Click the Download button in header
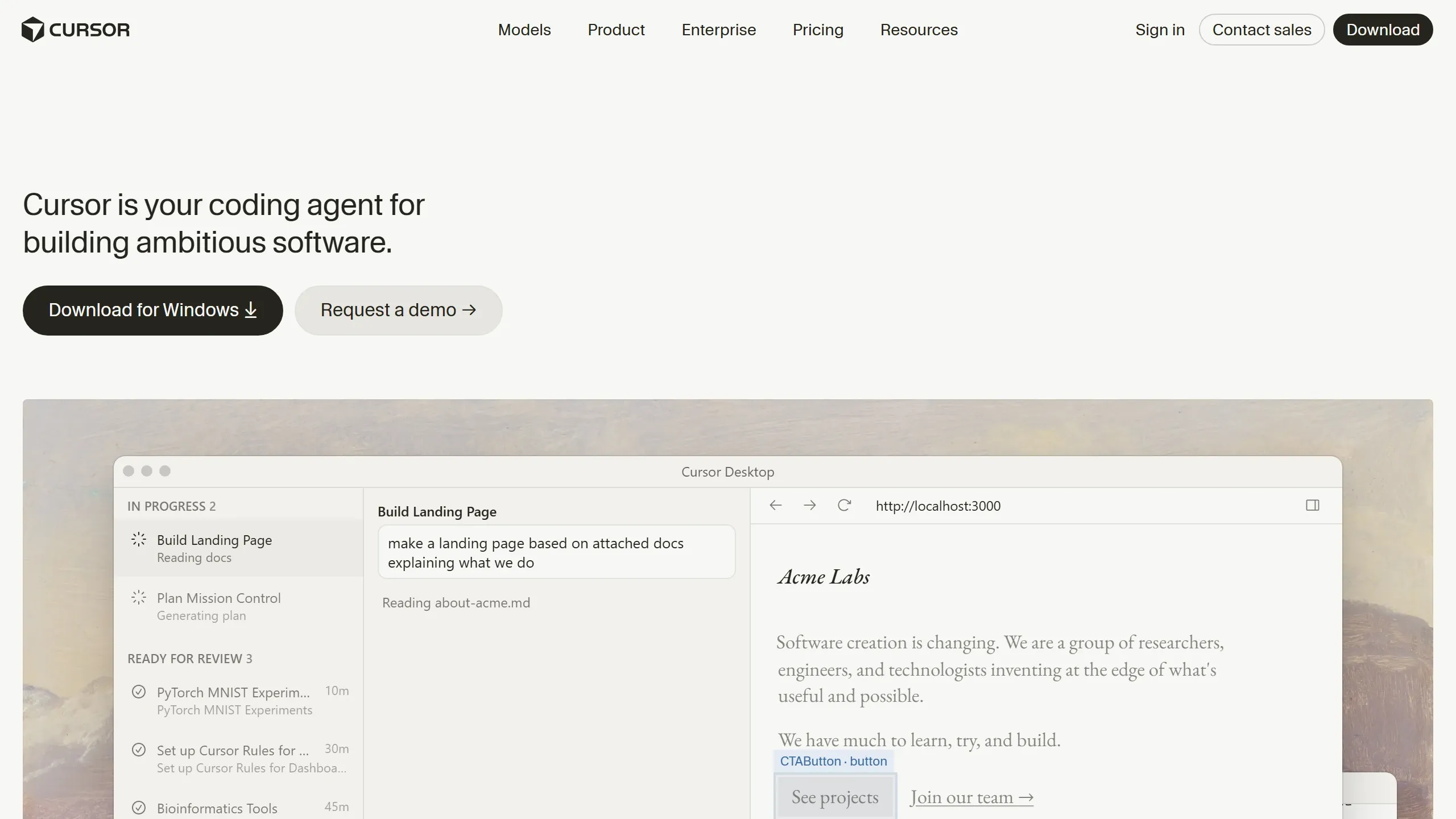Viewport: 1456px width, 819px height. (1383, 30)
